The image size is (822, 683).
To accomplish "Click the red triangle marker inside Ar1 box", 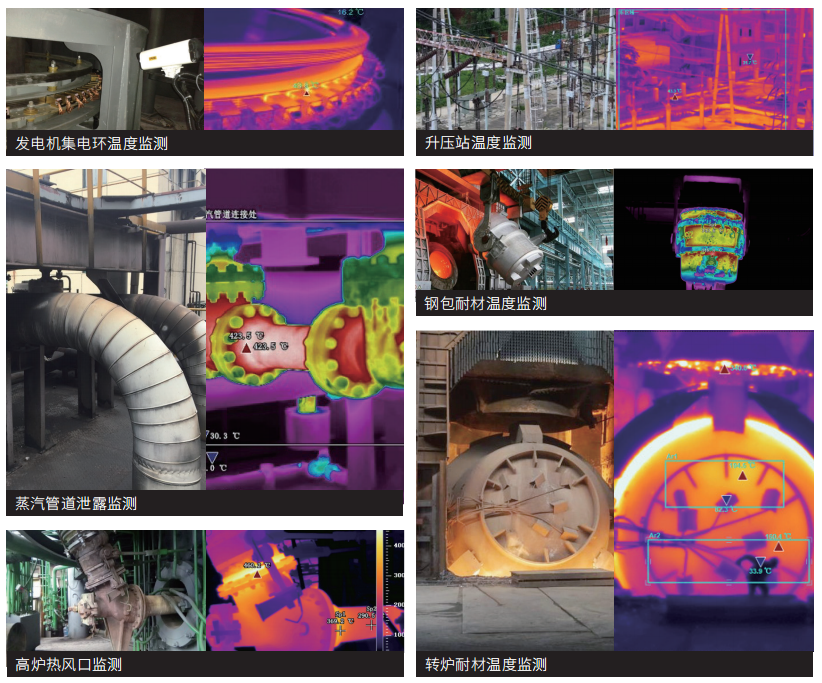I will (x=742, y=475).
